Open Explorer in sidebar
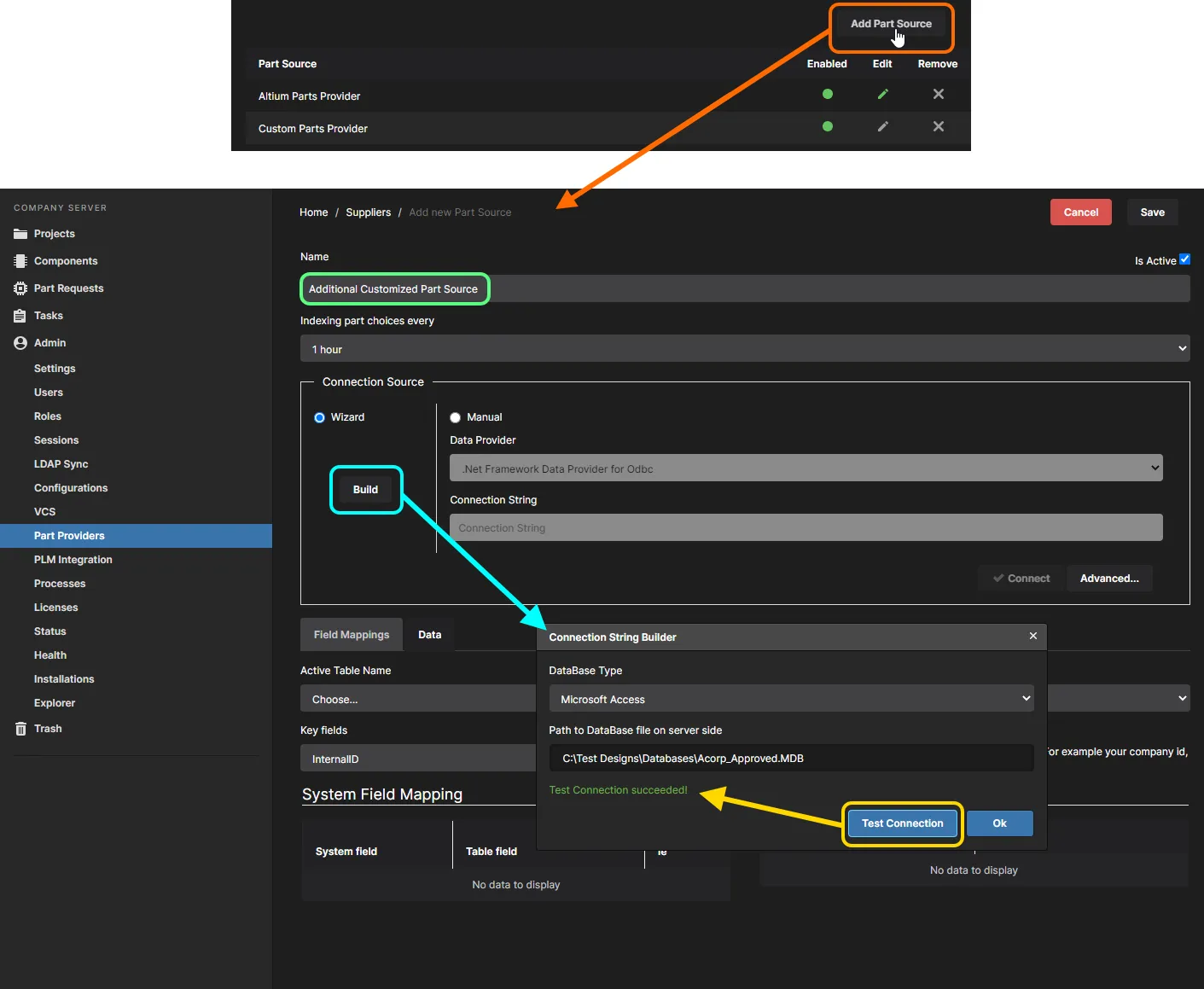This screenshot has width=1204, height=989. (55, 703)
